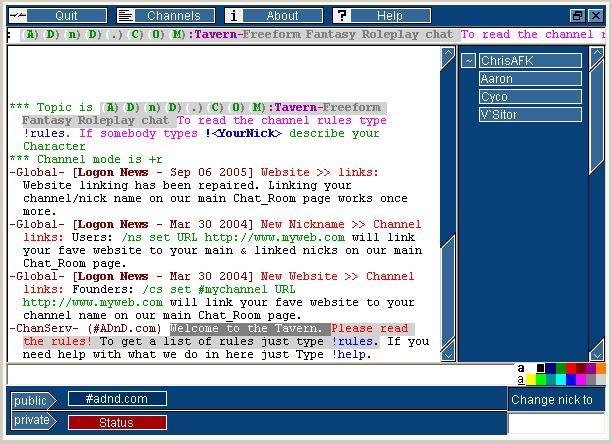The height and width of the screenshot is (444, 612).
Task: Pick the navy blue color swatch
Action: click(551, 368)
